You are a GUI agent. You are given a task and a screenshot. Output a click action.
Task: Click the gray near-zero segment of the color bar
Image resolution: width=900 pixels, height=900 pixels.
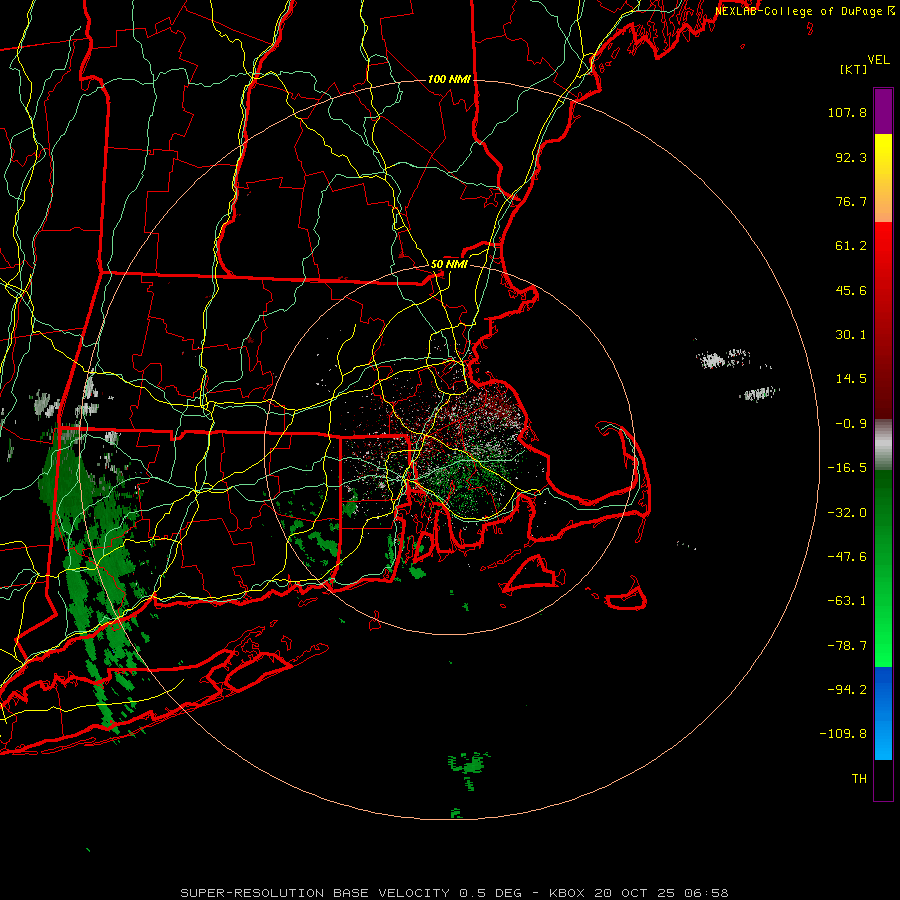(883, 444)
